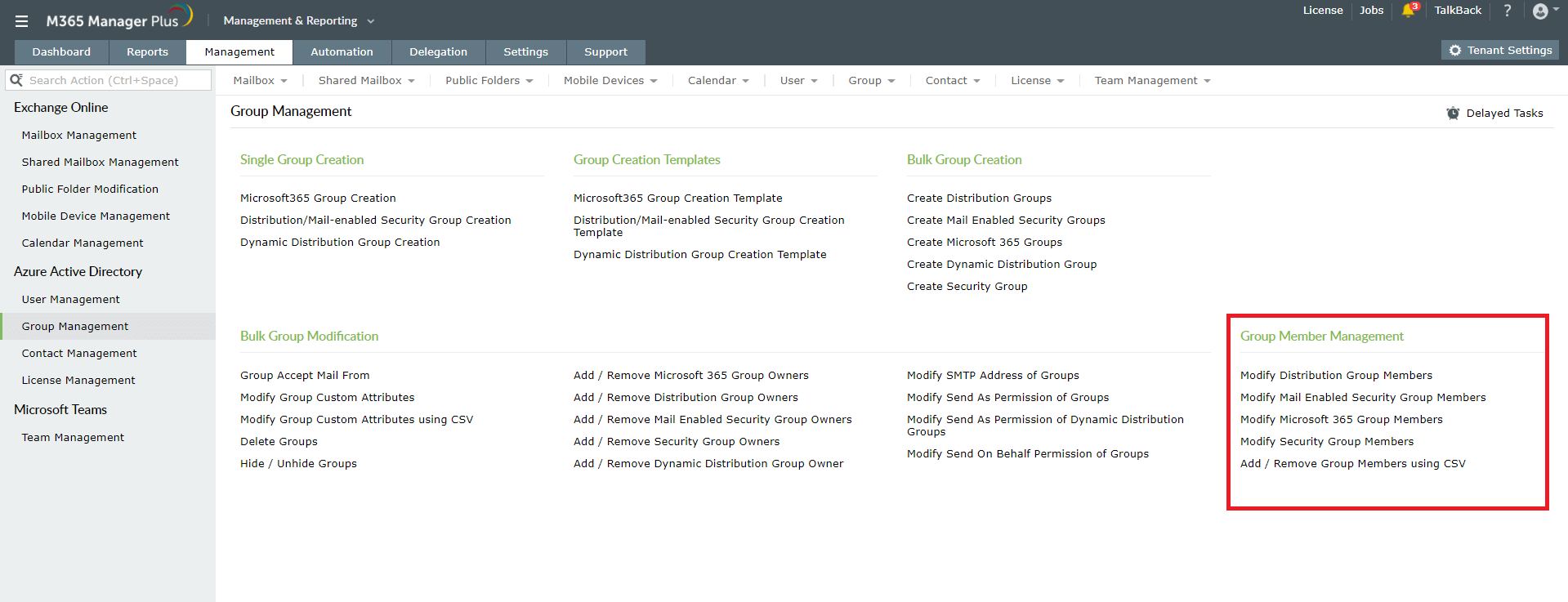Switch to the Reports tab

point(147,51)
